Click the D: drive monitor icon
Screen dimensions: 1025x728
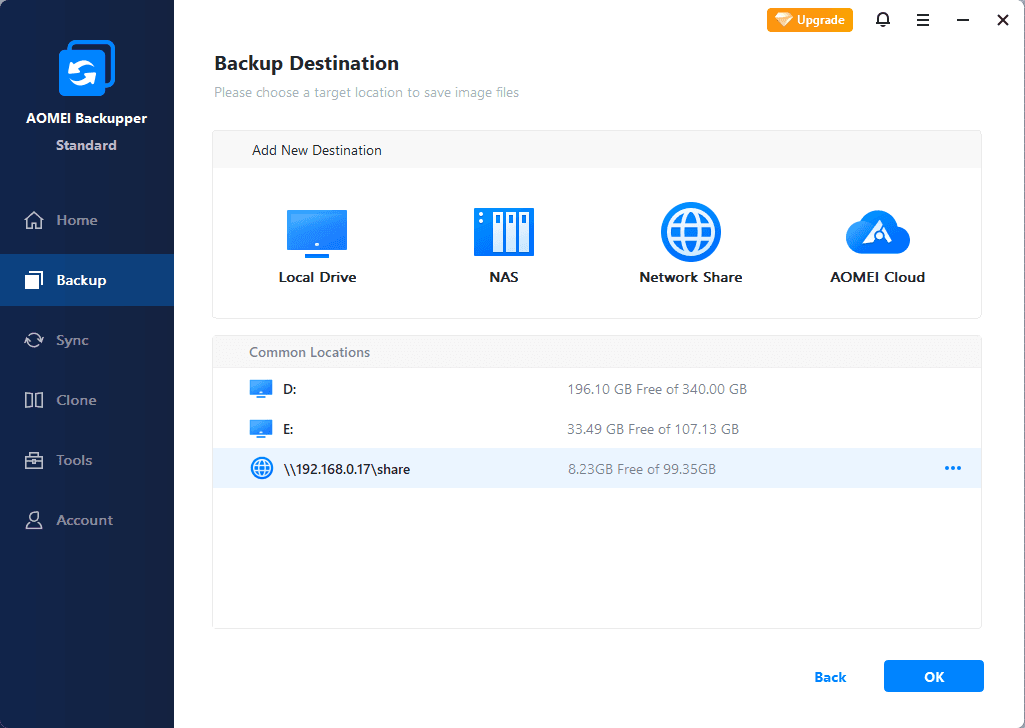pyautogui.click(x=261, y=389)
